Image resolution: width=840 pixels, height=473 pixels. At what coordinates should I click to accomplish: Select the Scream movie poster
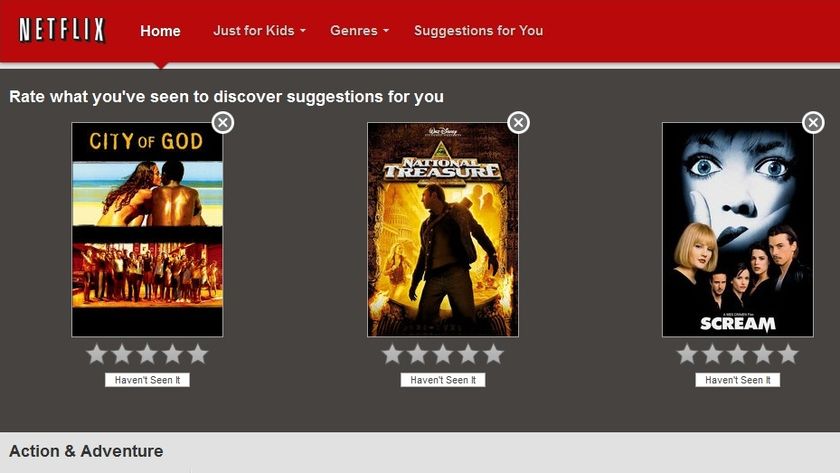coord(738,230)
